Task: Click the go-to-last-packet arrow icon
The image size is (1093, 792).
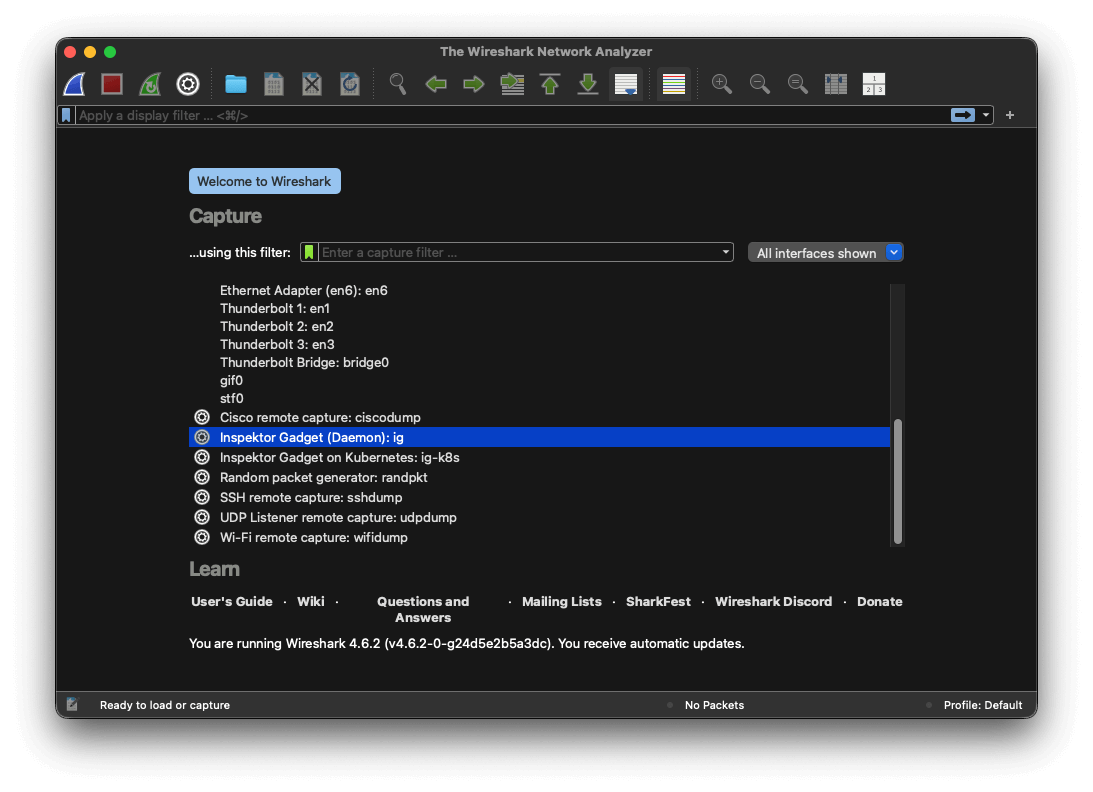Action: (x=587, y=84)
